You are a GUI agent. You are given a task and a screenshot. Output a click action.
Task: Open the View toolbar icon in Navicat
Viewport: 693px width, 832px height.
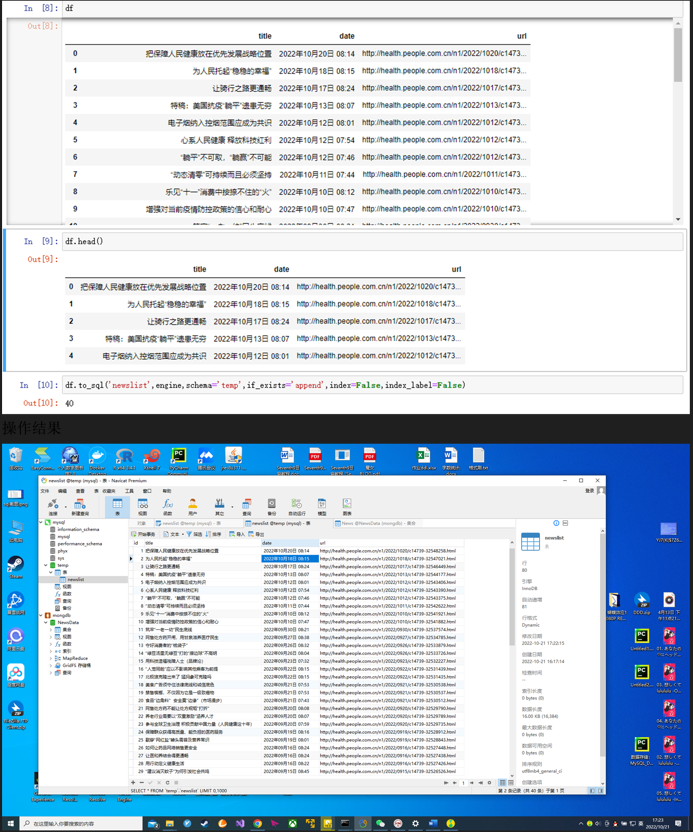(x=143, y=506)
